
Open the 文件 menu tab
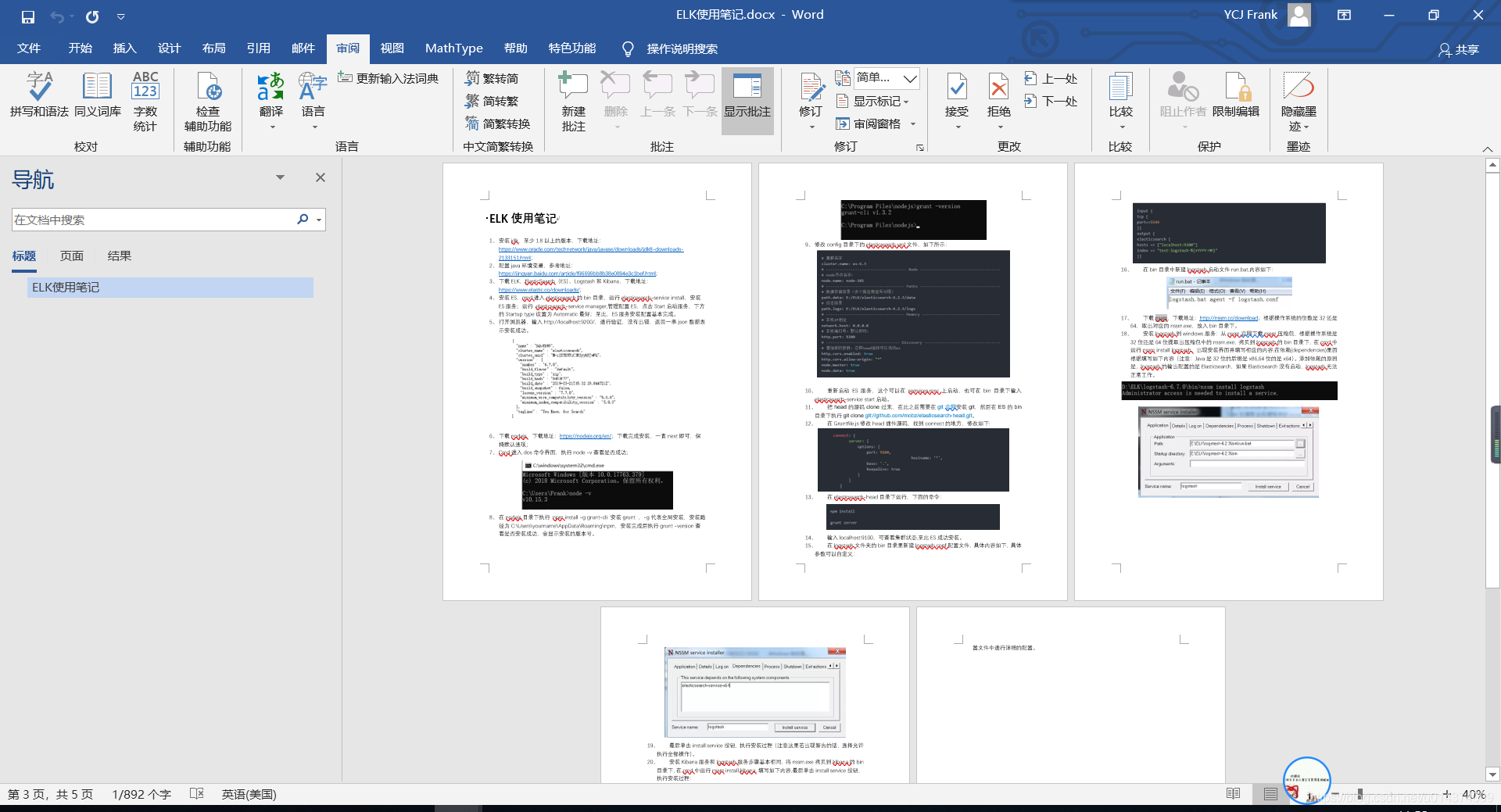29,48
